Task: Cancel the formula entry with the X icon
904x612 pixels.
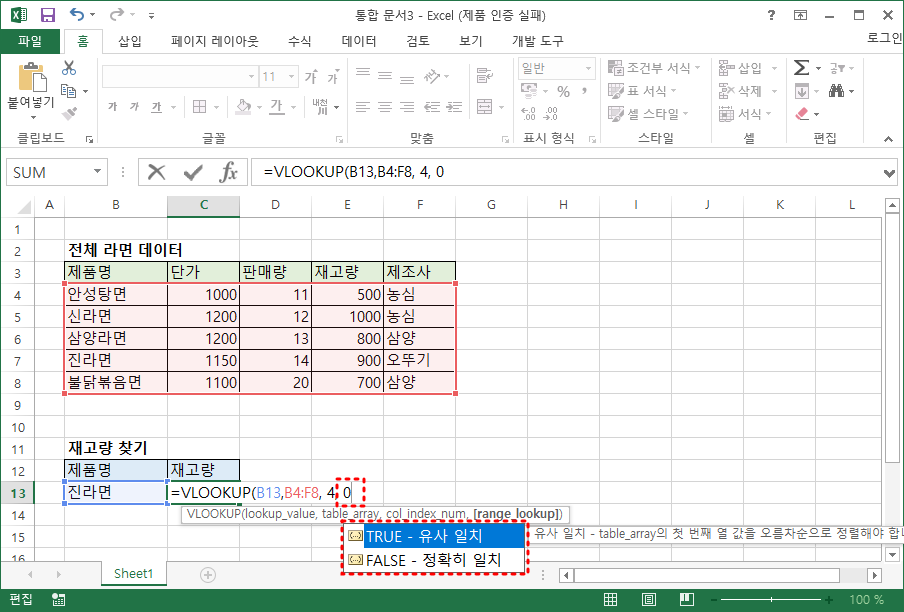Action: (x=156, y=172)
